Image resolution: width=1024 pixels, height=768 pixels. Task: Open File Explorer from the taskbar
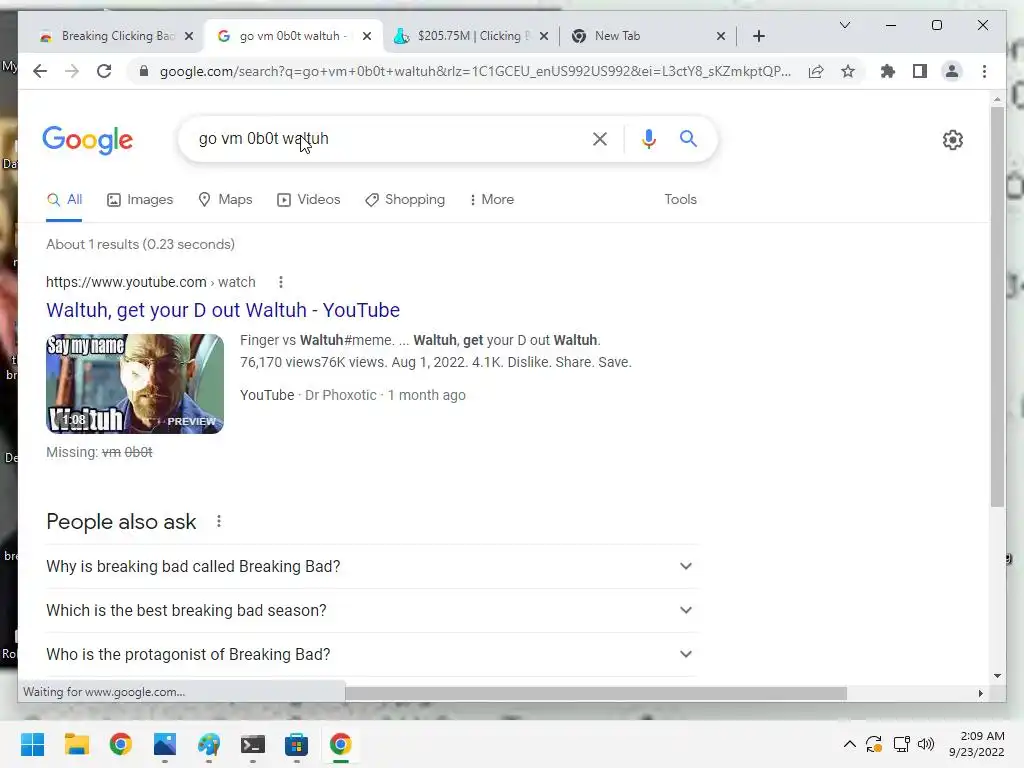[76, 744]
